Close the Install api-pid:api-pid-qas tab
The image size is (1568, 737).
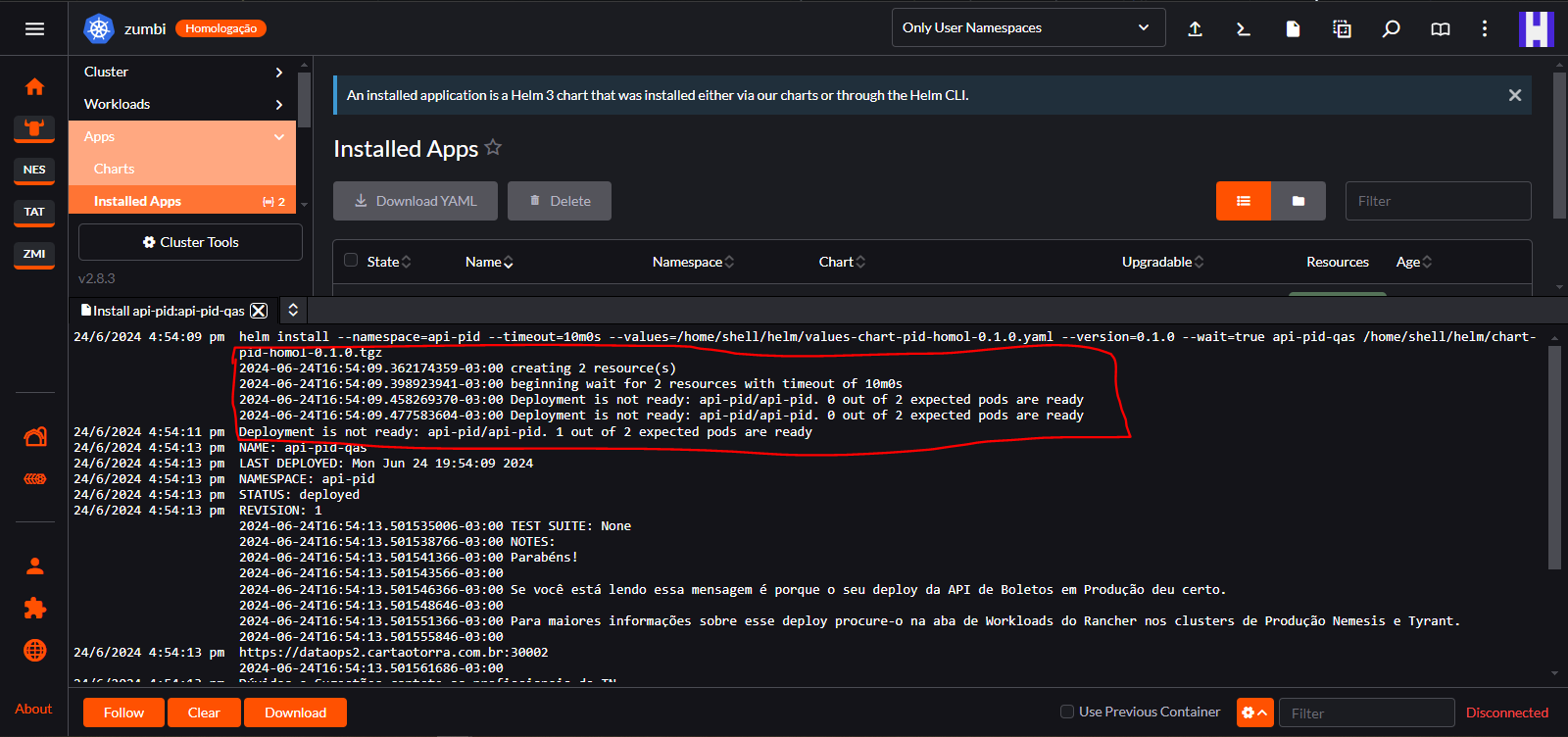(259, 311)
